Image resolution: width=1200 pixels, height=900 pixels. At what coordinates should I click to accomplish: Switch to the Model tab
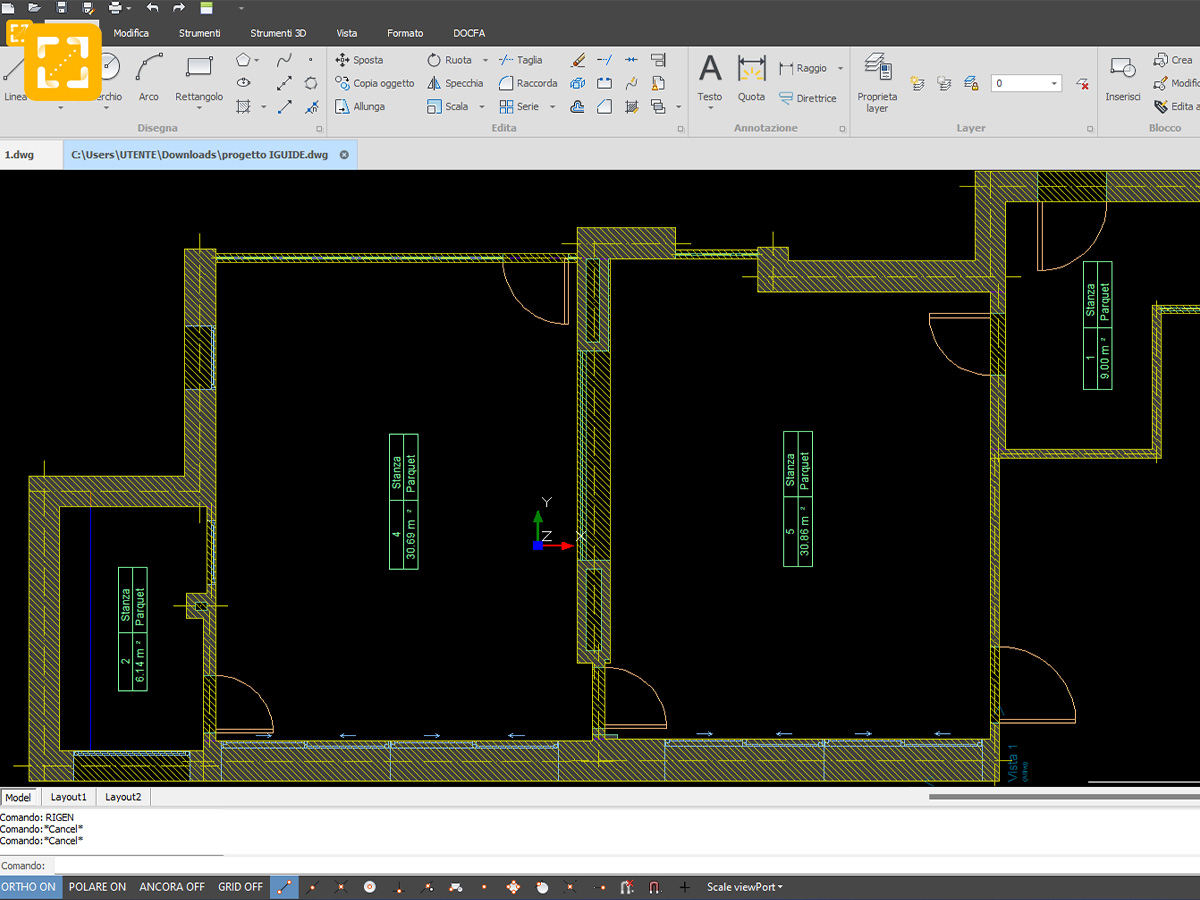coord(18,797)
